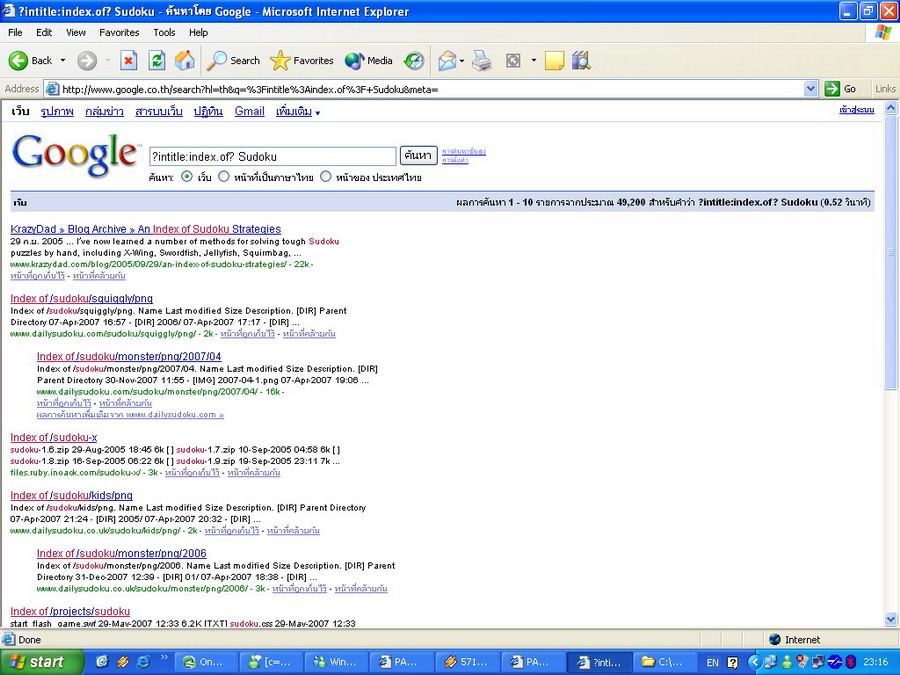Click the yellow note icon in the toolbar
Image resolution: width=900 pixels, height=675 pixels.
[554, 60]
